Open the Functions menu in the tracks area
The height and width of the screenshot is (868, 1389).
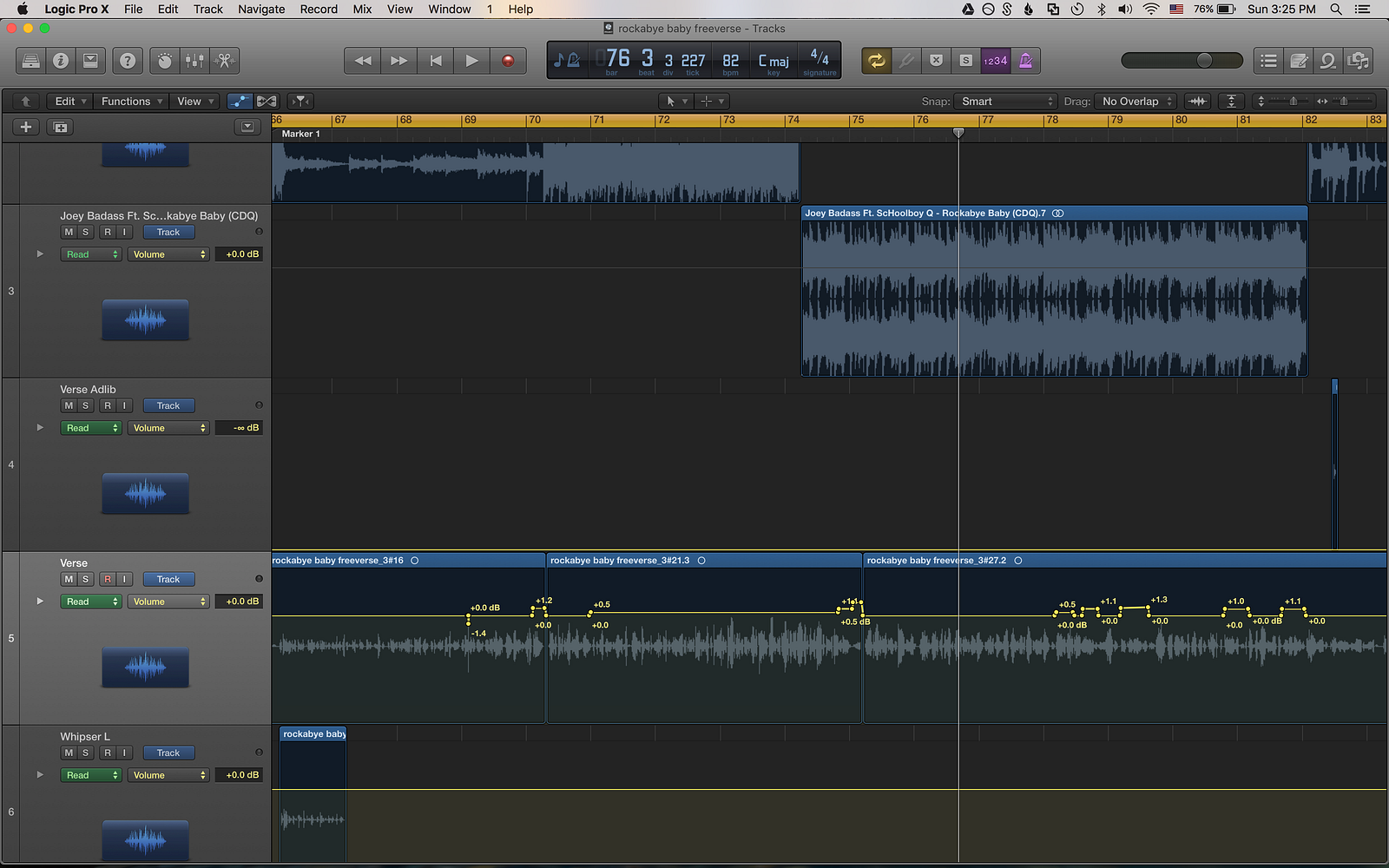(x=131, y=102)
